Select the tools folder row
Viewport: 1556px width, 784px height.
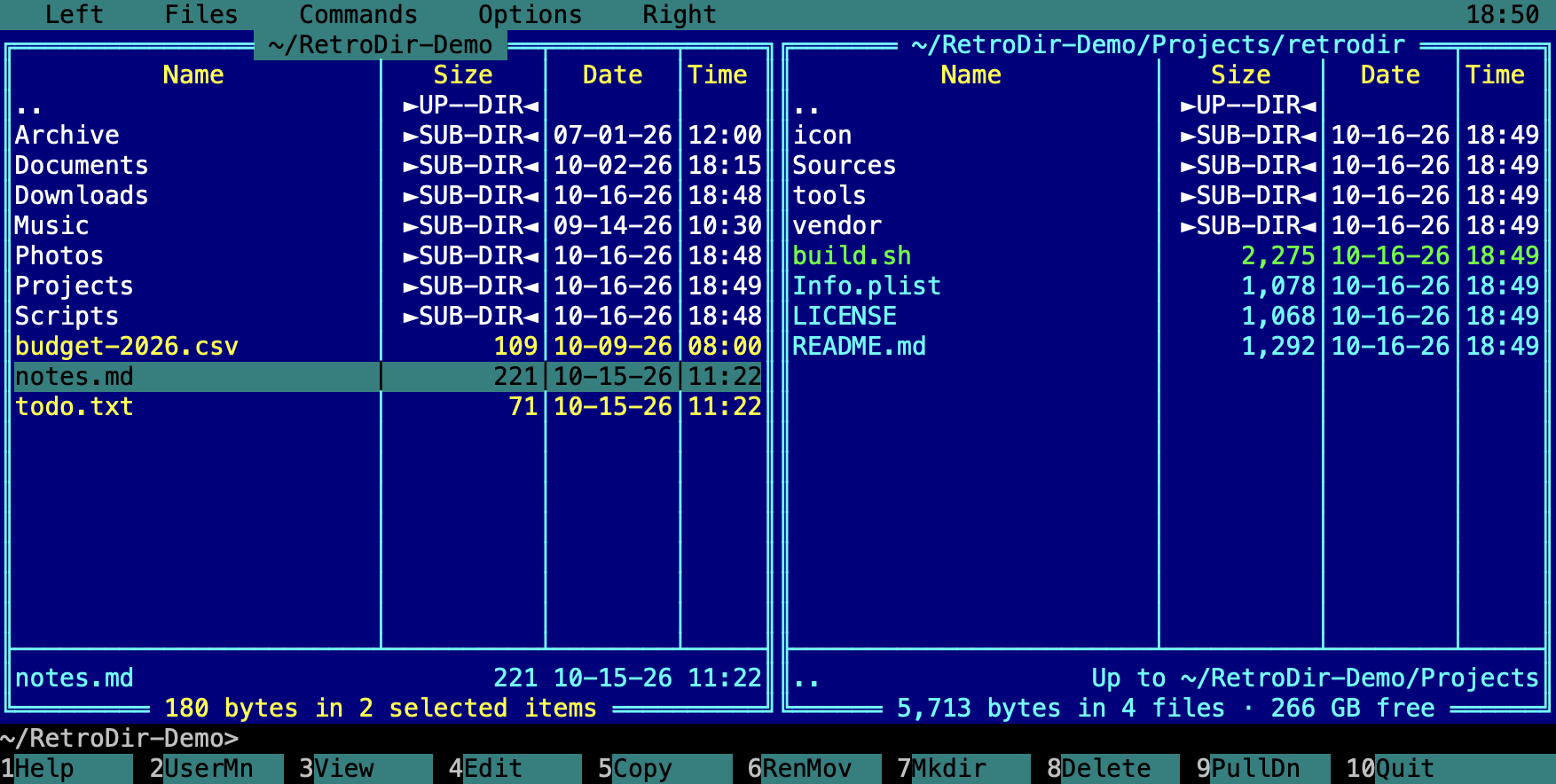[1166, 195]
